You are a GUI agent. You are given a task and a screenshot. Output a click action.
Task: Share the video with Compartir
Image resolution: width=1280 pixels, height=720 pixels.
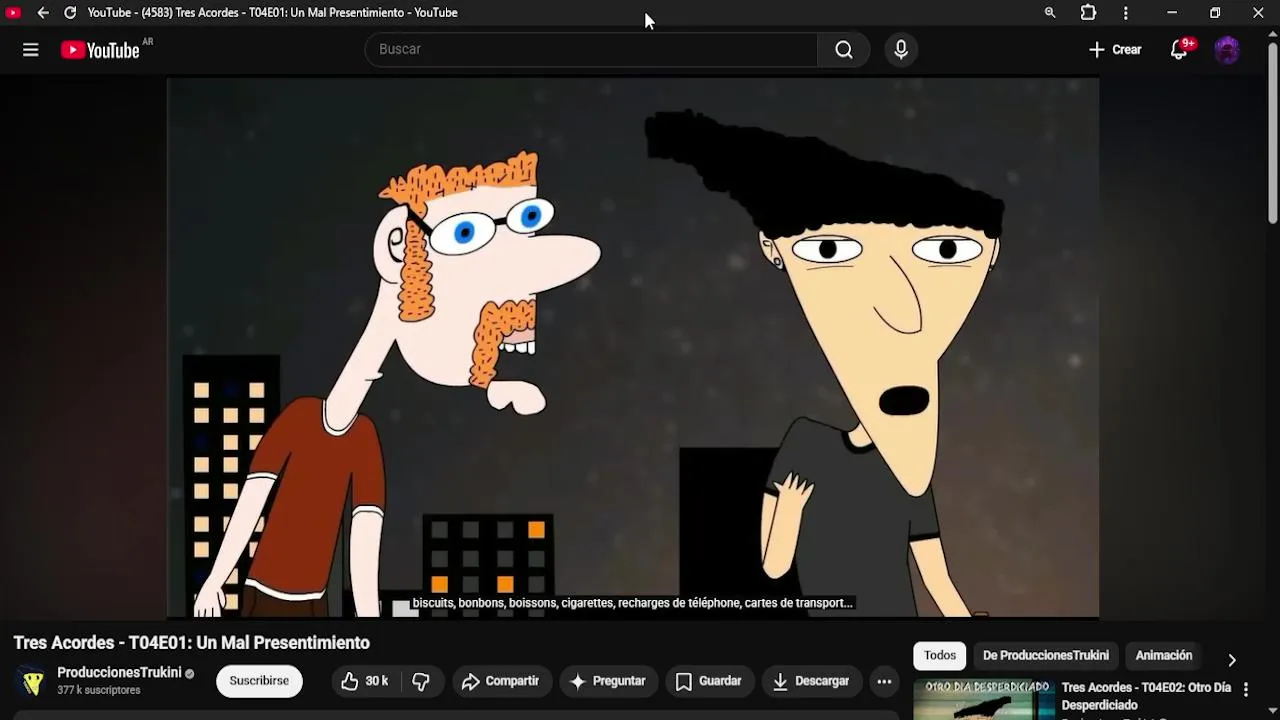500,681
